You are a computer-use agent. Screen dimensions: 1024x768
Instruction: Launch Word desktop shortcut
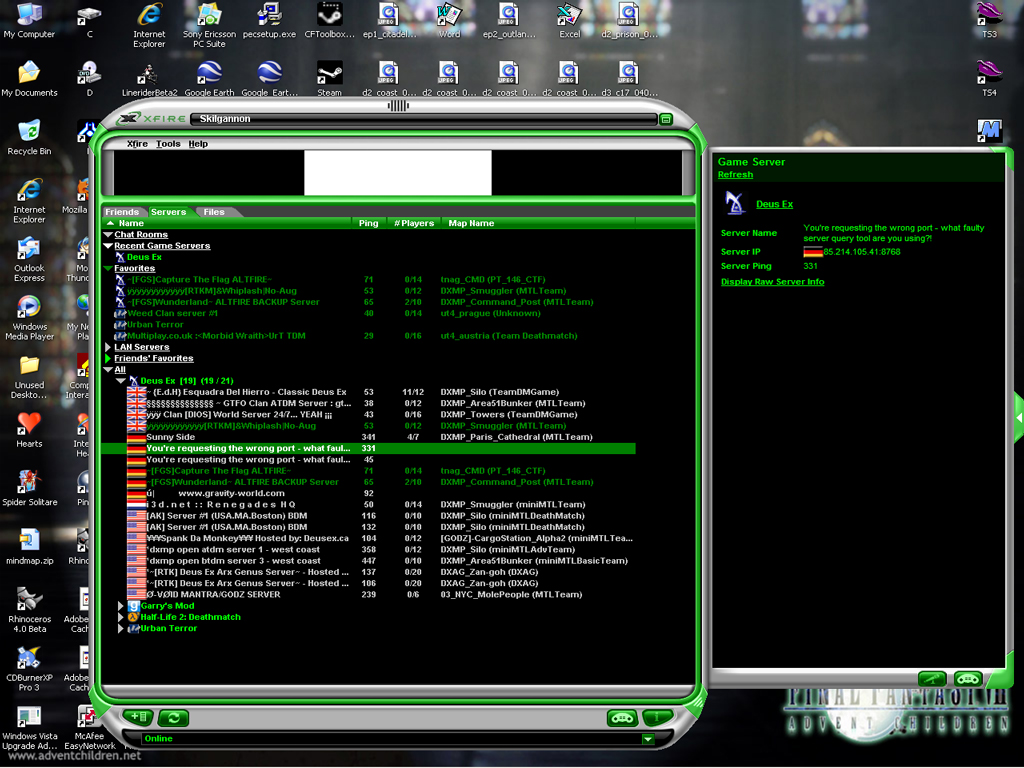tap(449, 20)
